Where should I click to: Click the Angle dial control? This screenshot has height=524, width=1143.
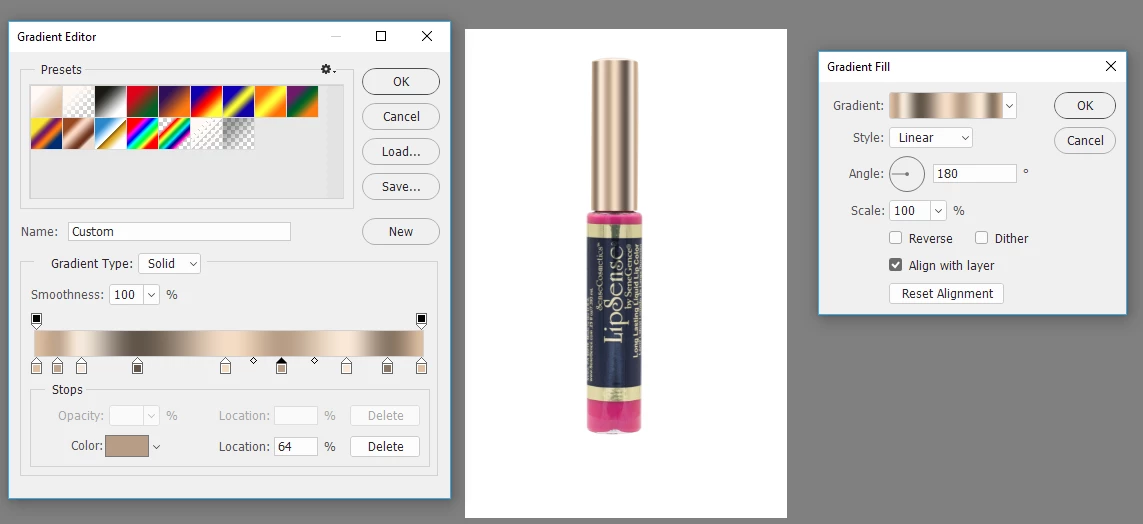[907, 174]
